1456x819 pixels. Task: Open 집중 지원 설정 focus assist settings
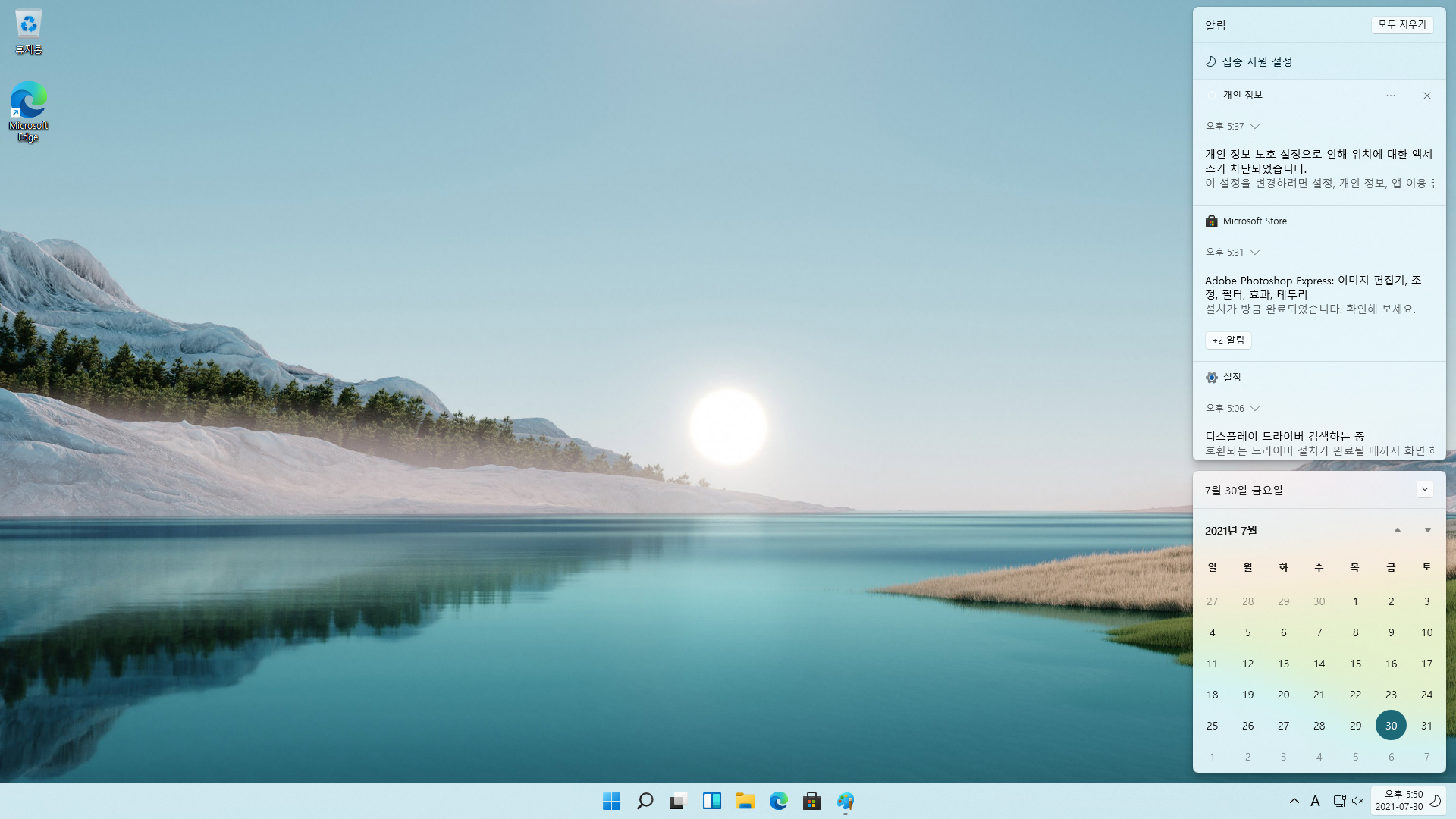1249,61
